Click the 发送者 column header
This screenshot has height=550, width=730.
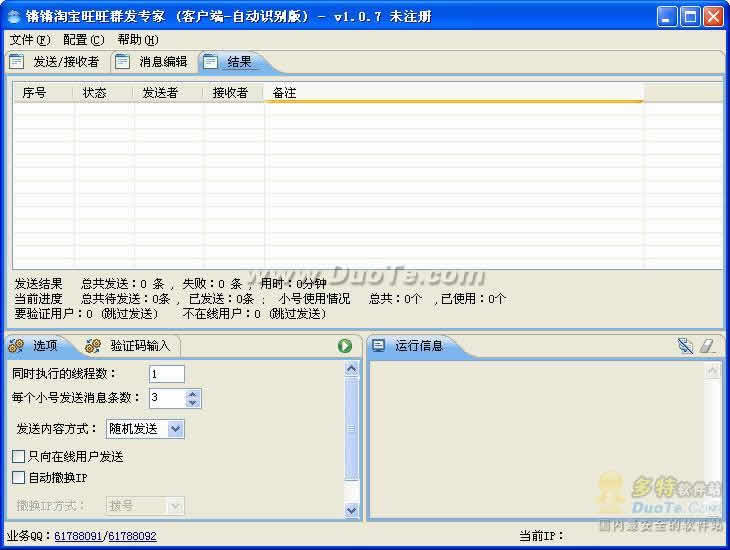169,93
